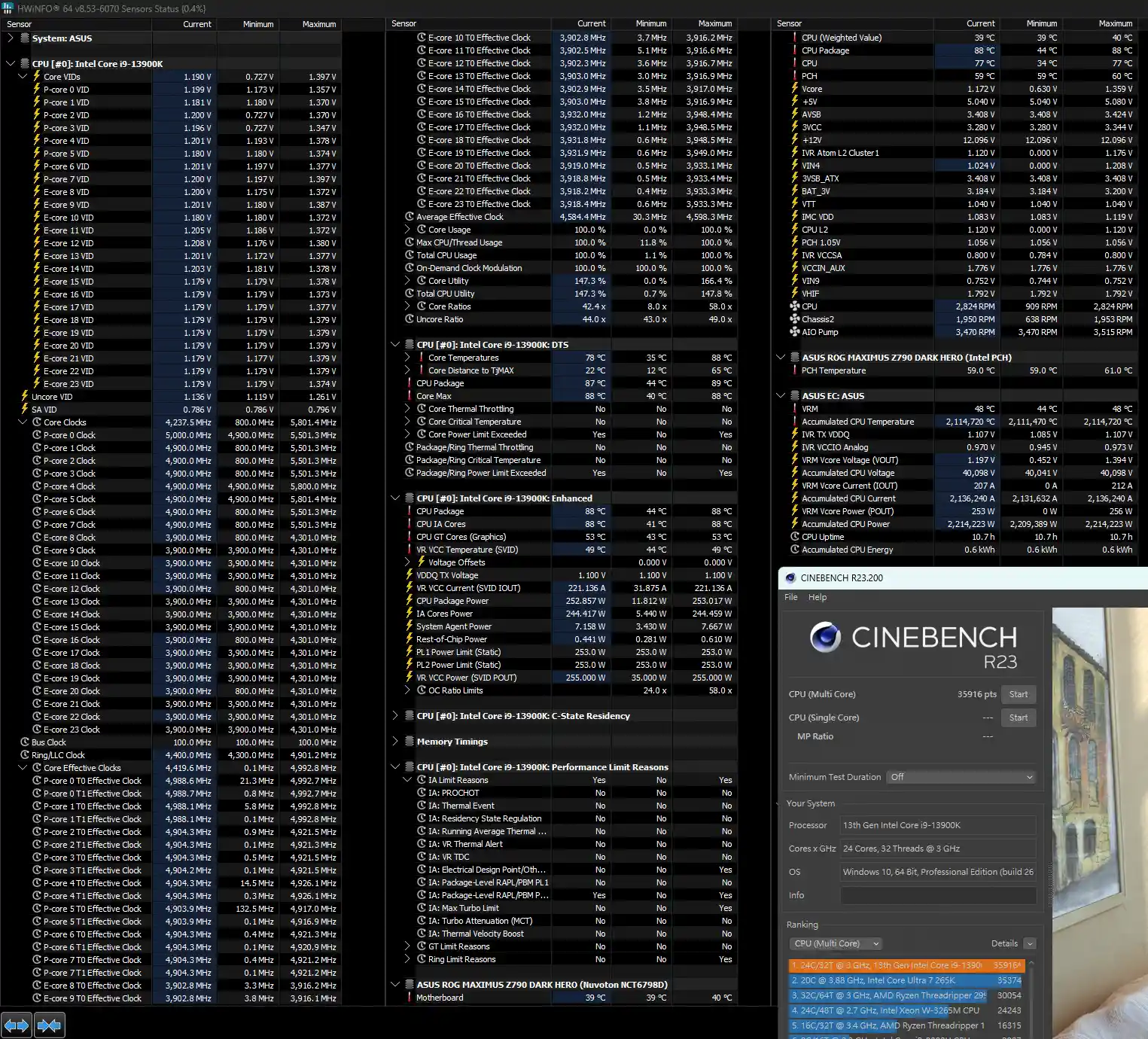The height and width of the screenshot is (1039, 1148).
Task: Open the File menu in Cinebench
Action: click(x=791, y=597)
